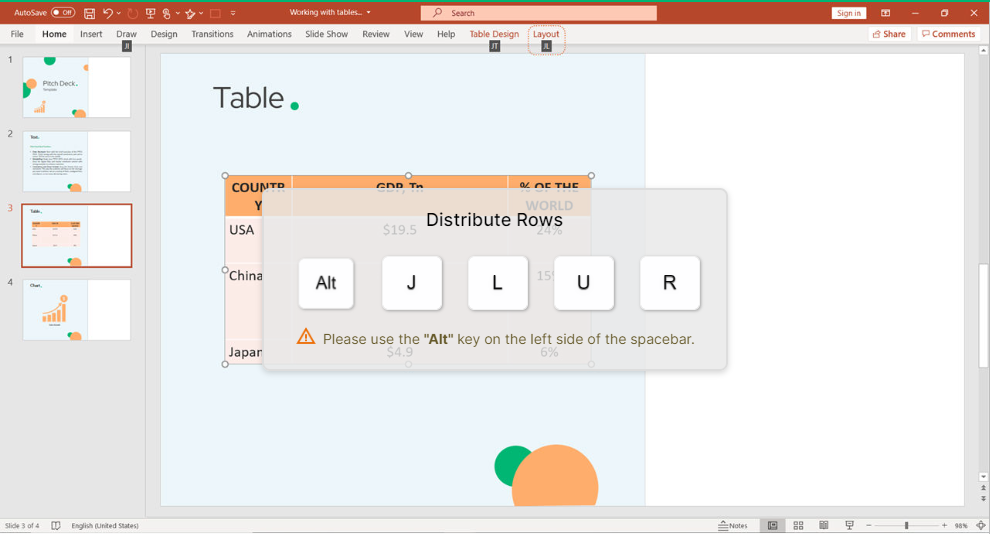Image resolution: width=990 pixels, height=534 pixels.
Task: Click the 98% zoom level
Action: 961,526
